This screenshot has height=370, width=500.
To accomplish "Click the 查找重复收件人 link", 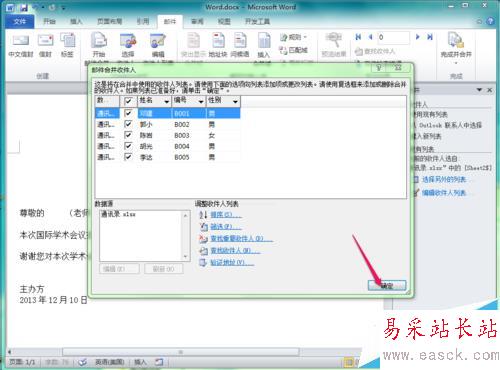I will [x=241, y=239].
